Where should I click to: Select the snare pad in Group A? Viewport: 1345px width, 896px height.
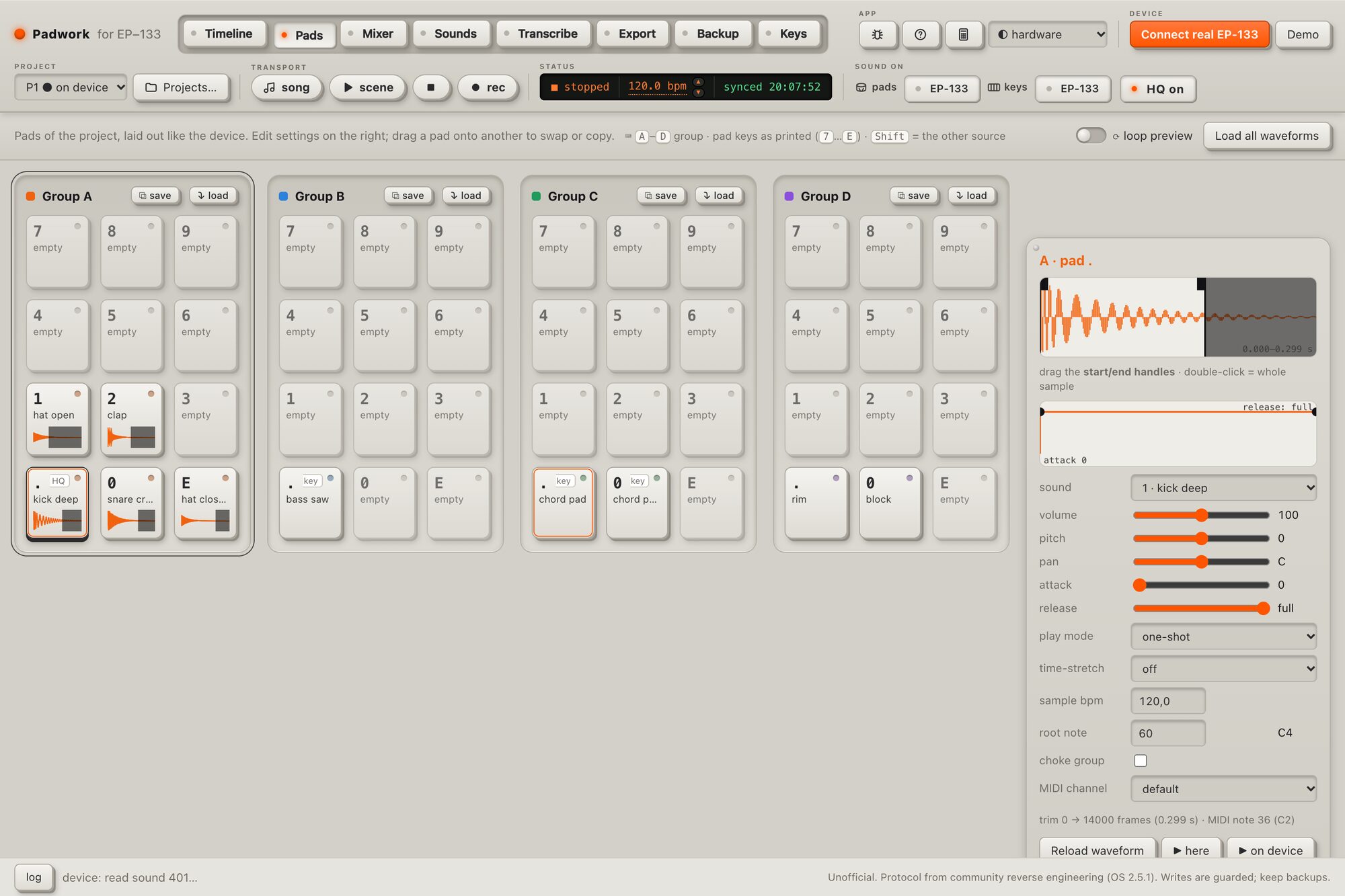click(x=131, y=503)
